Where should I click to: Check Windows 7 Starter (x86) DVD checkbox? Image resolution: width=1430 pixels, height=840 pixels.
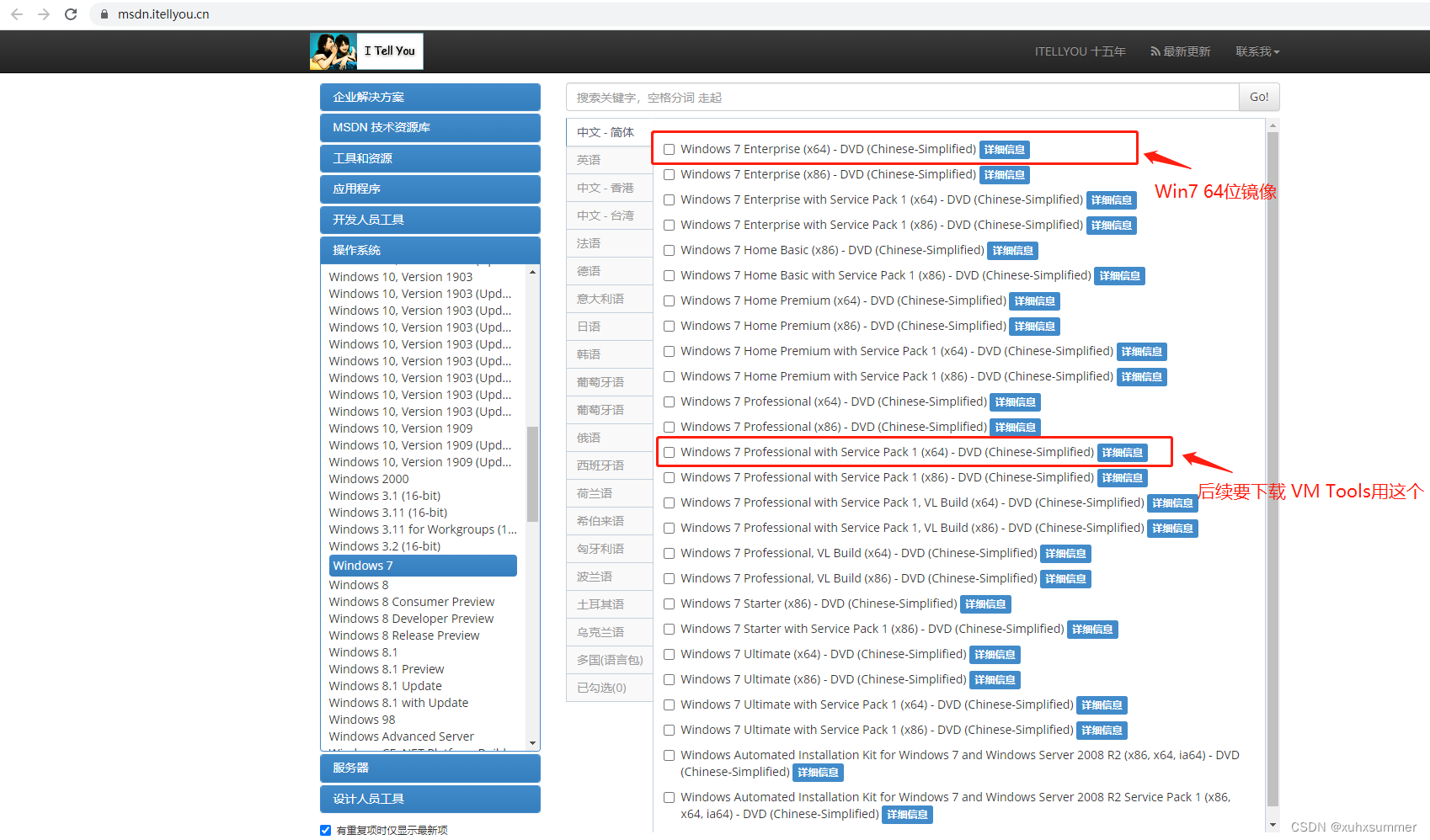pyautogui.click(x=670, y=604)
